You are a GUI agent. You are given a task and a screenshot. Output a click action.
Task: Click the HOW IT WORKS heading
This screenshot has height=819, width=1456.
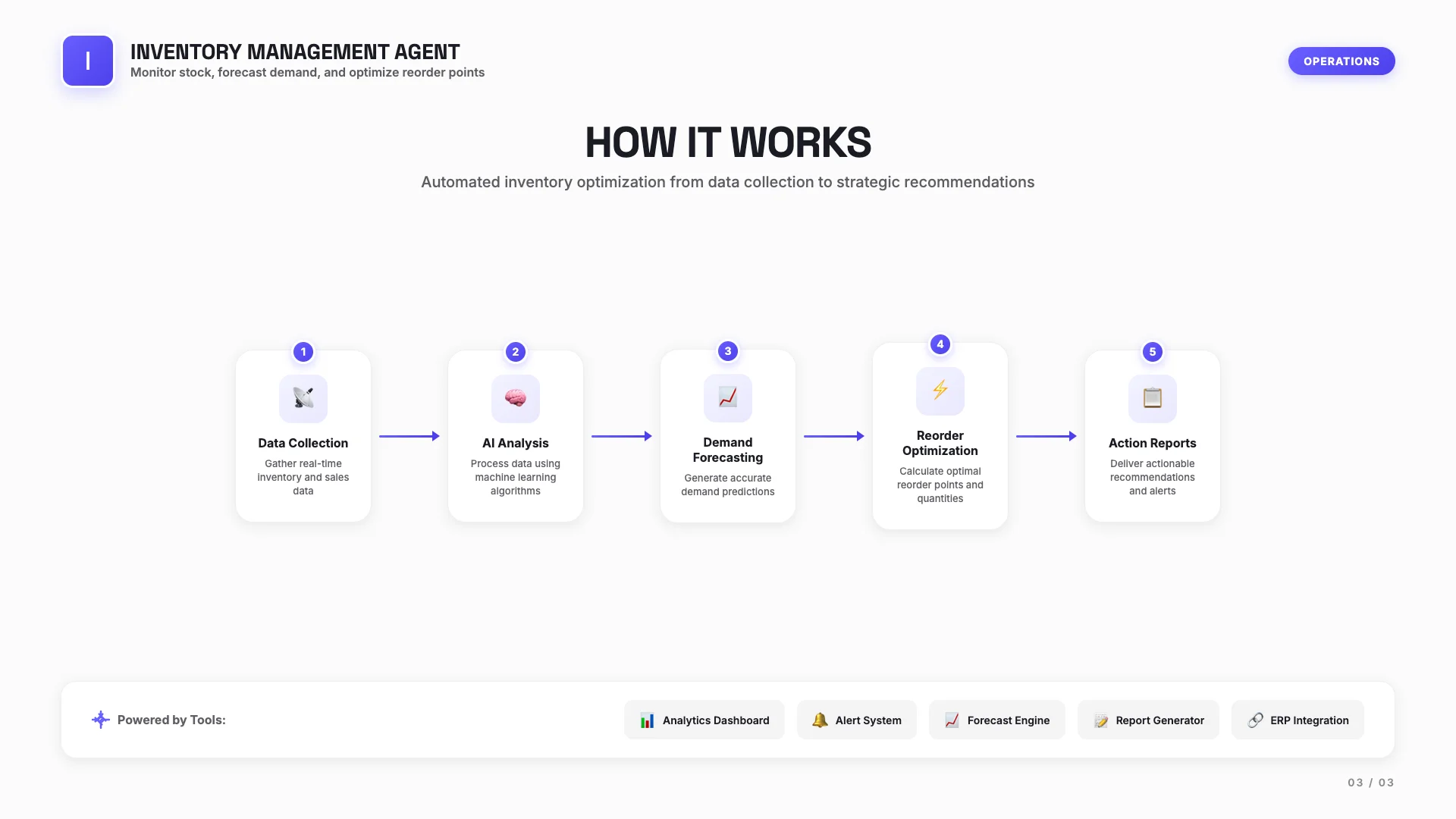click(728, 143)
